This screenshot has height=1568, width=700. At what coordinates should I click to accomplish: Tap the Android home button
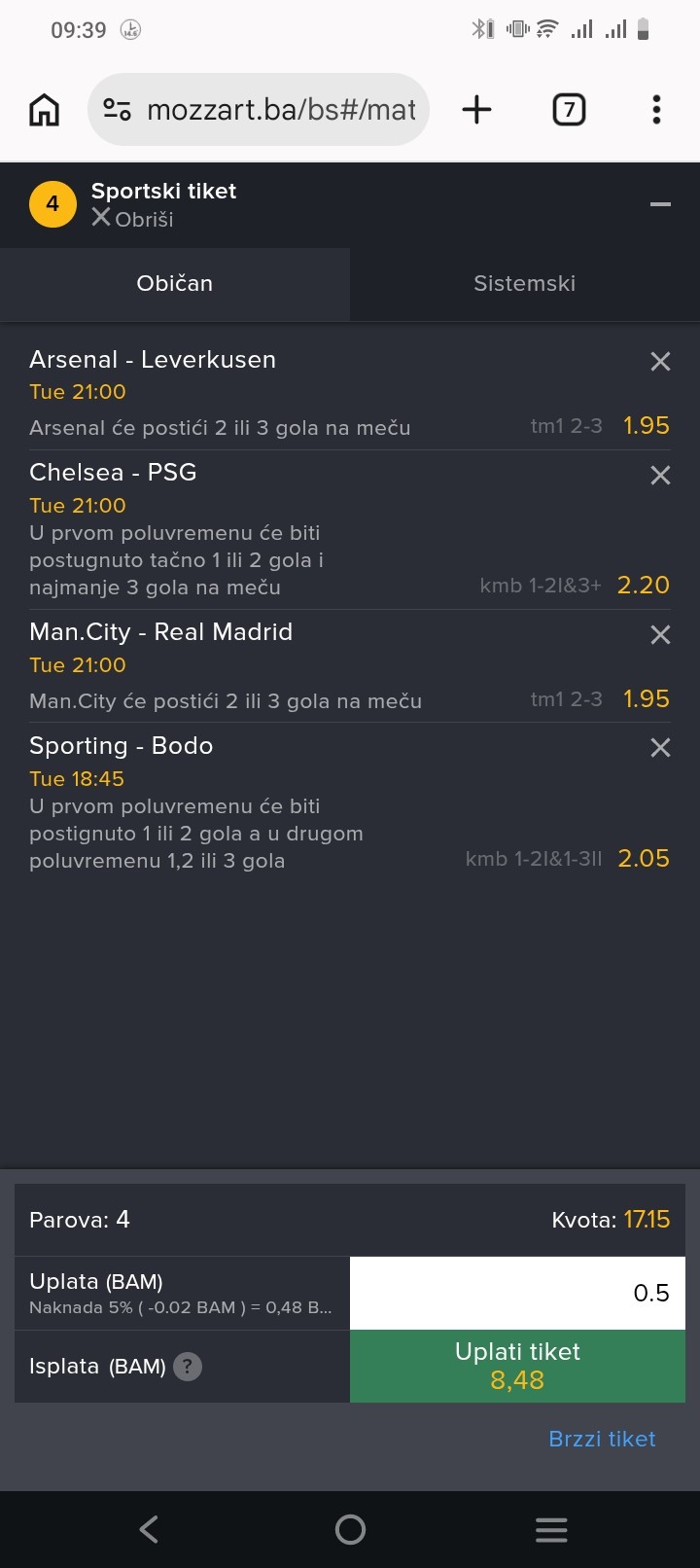coord(350,1529)
